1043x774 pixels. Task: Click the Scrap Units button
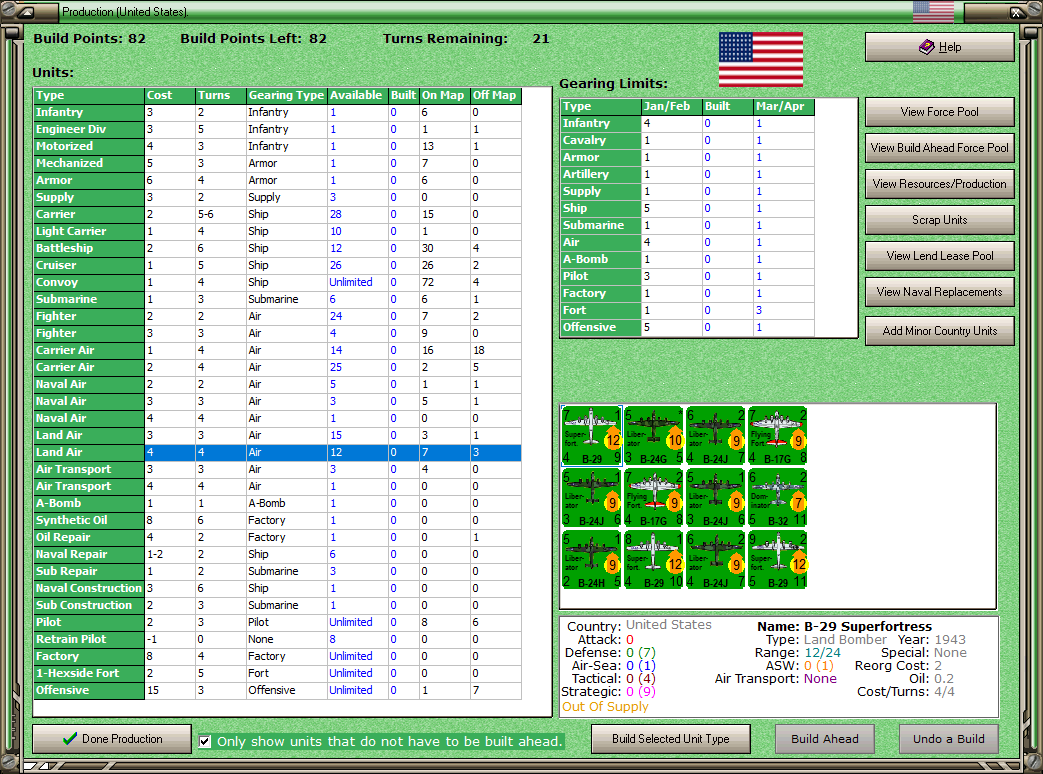(939, 219)
